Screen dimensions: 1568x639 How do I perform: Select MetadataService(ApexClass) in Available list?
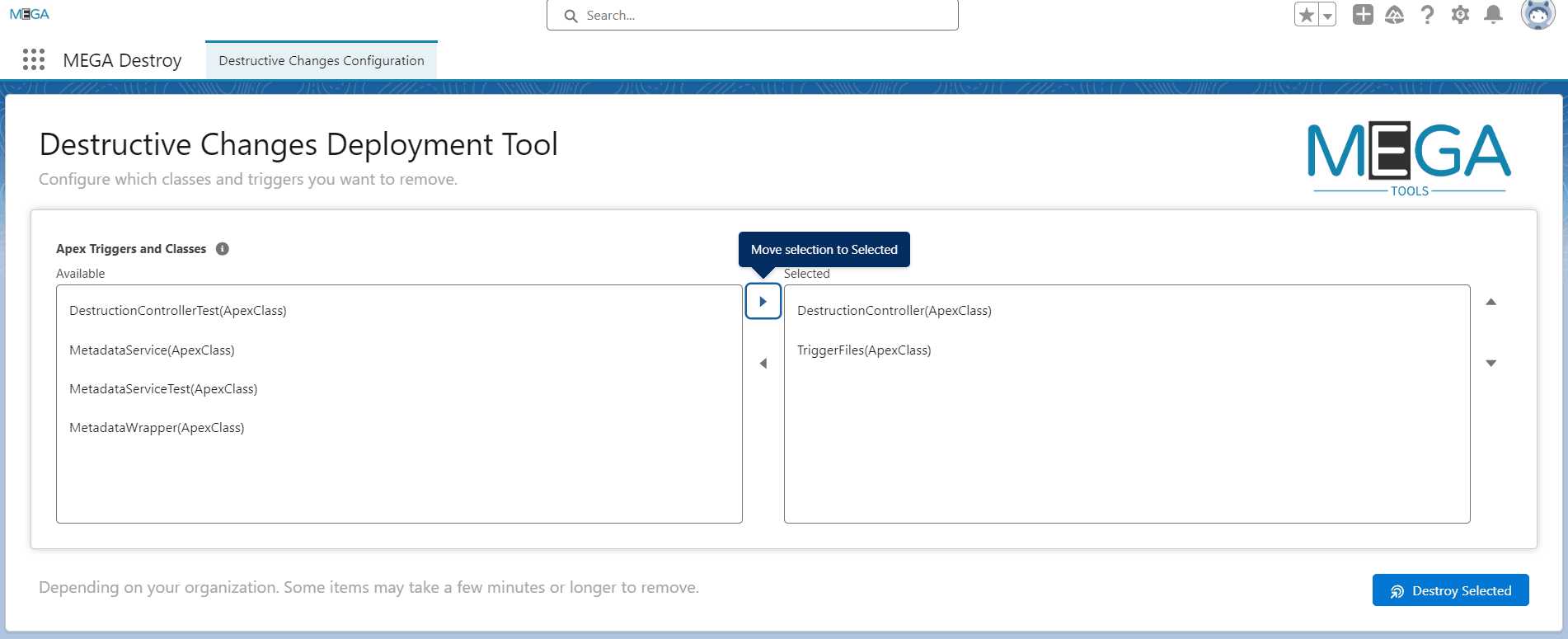399,350
